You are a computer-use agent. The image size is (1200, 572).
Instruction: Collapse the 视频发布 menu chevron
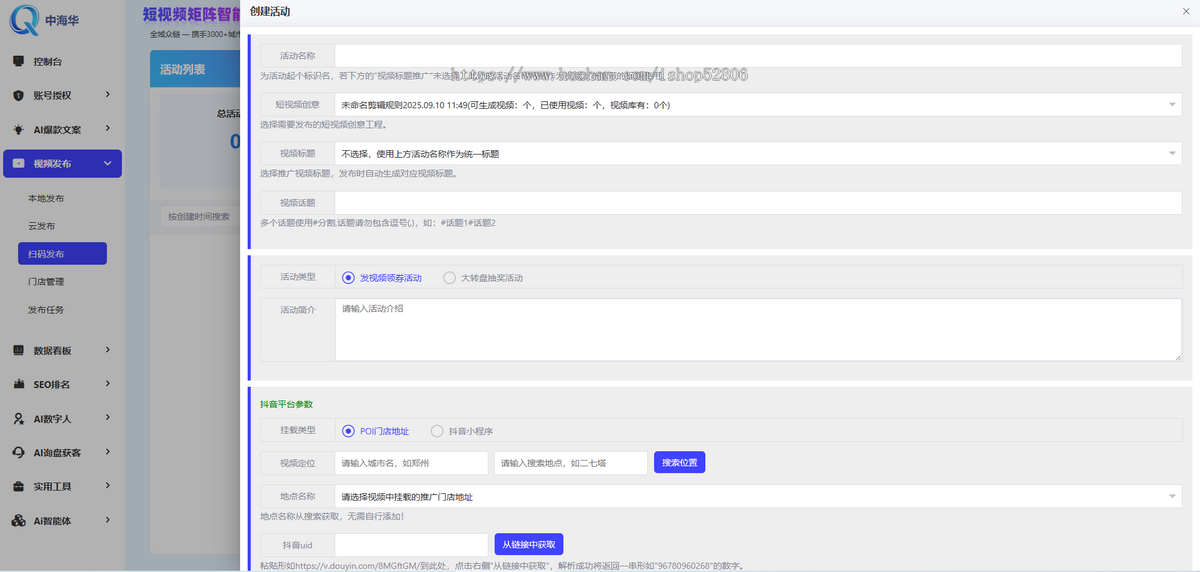click(107, 163)
